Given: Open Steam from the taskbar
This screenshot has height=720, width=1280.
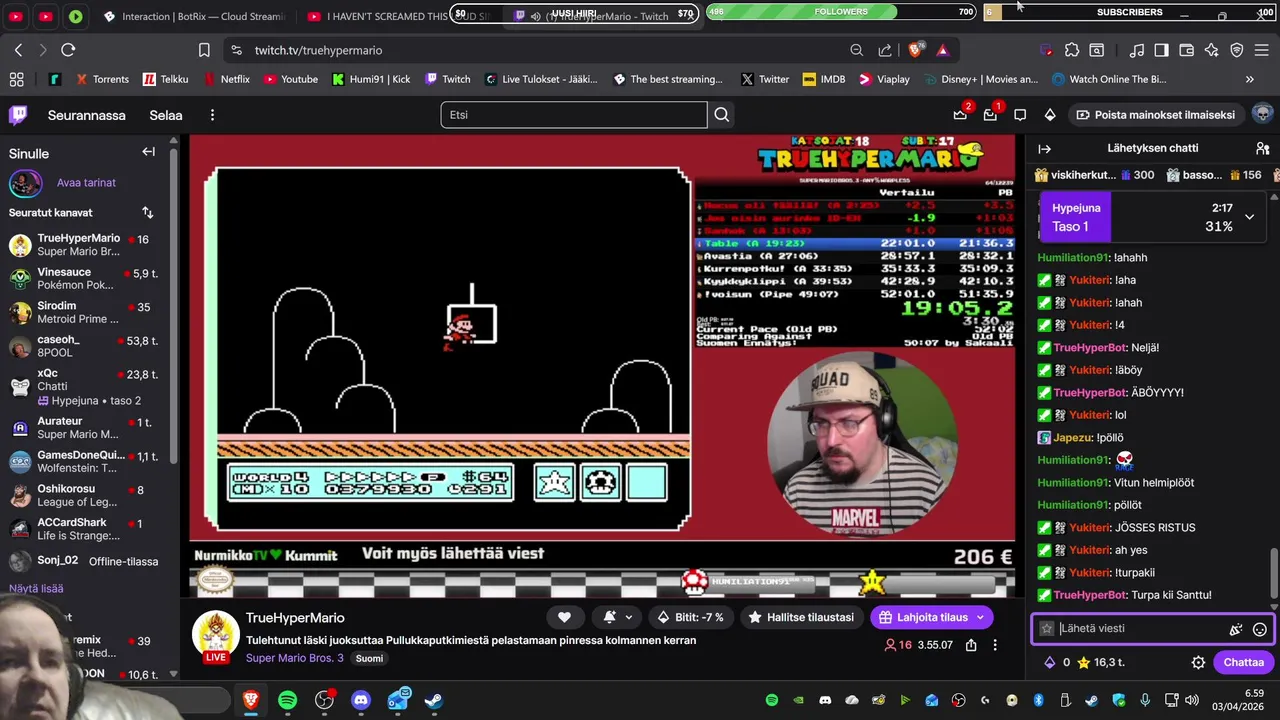Looking at the screenshot, I should 434,700.
